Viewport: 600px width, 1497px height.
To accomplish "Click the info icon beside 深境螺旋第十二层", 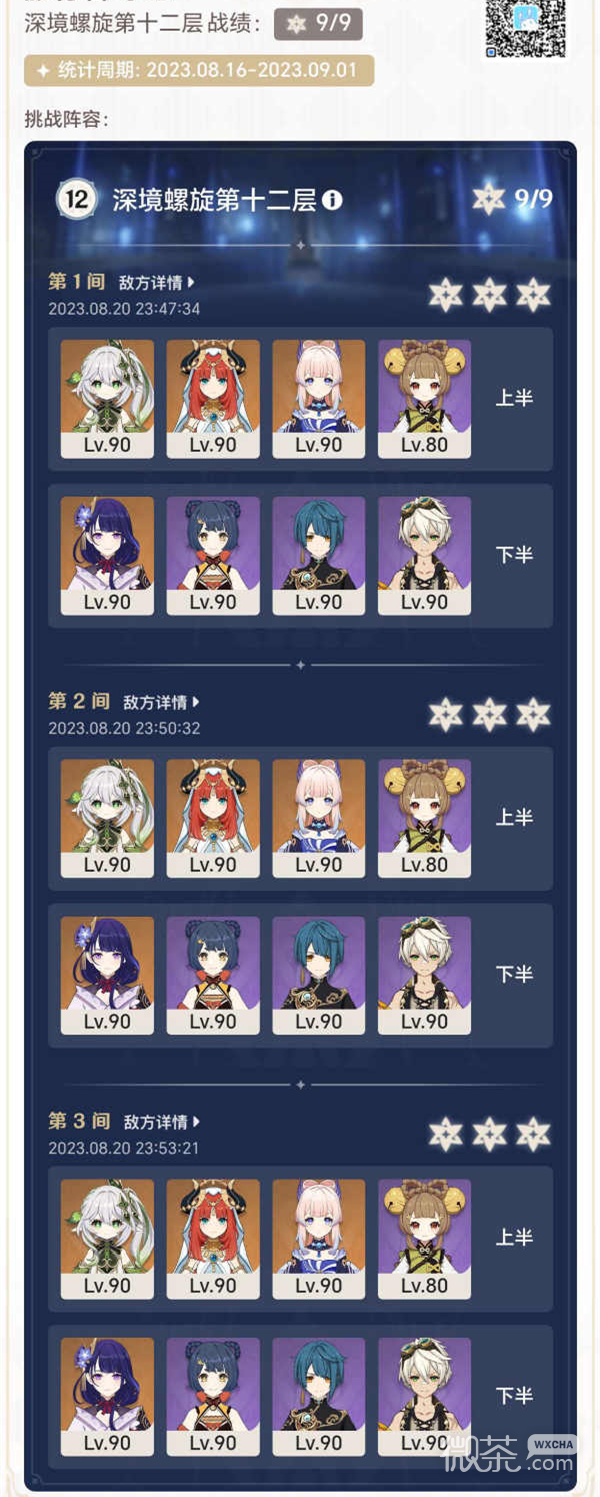I will 332,200.
